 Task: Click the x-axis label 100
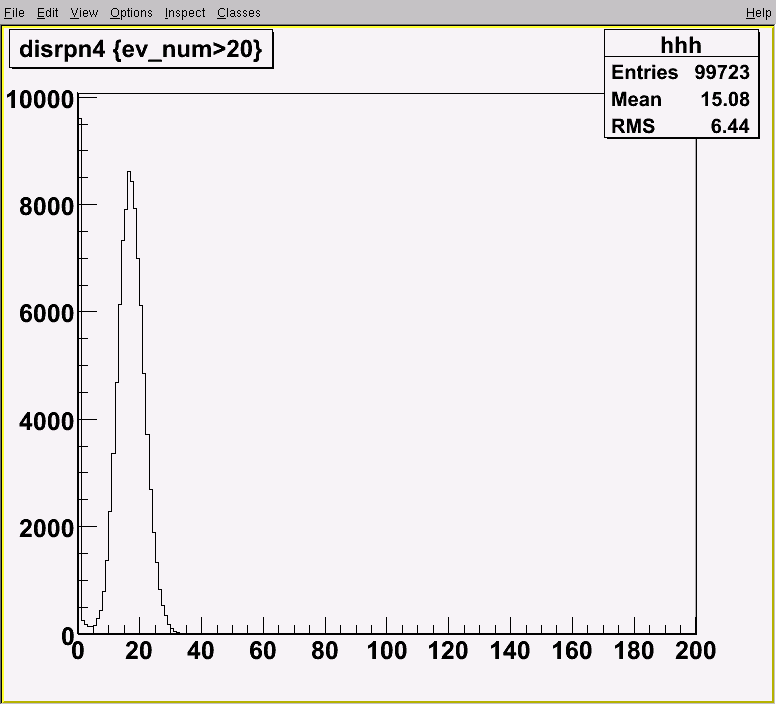point(387,651)
